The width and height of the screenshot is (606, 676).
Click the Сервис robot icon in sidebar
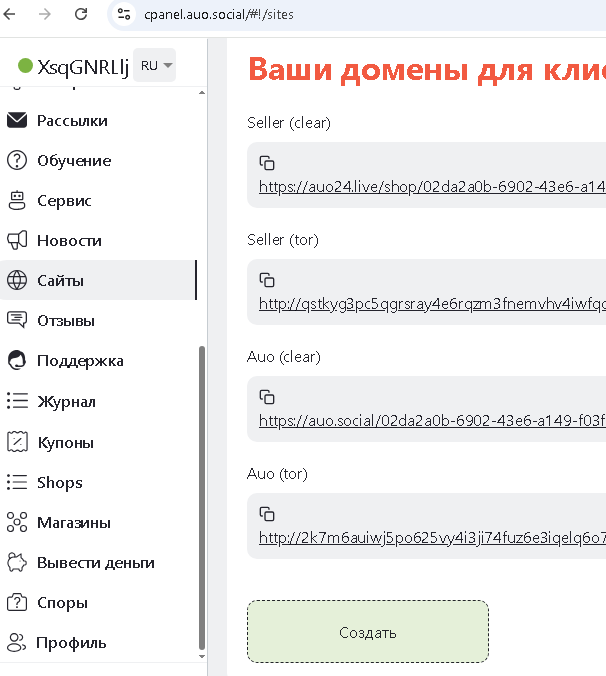click(x=16, y=201)
